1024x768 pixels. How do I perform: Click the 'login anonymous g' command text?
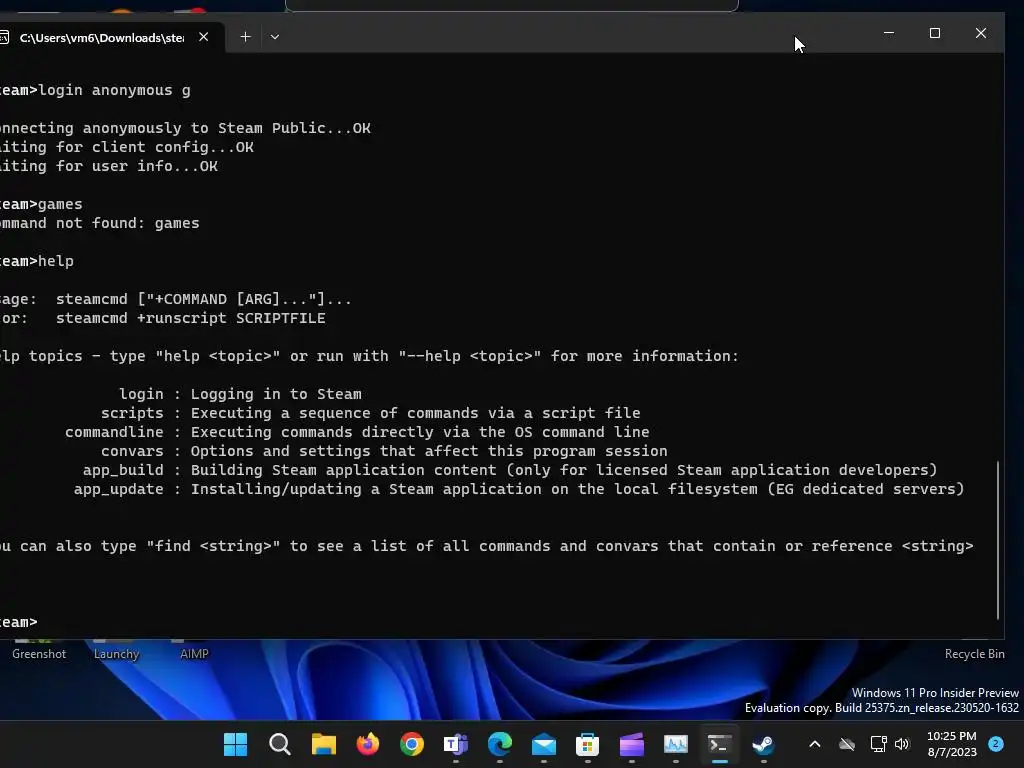coord(115,90)
